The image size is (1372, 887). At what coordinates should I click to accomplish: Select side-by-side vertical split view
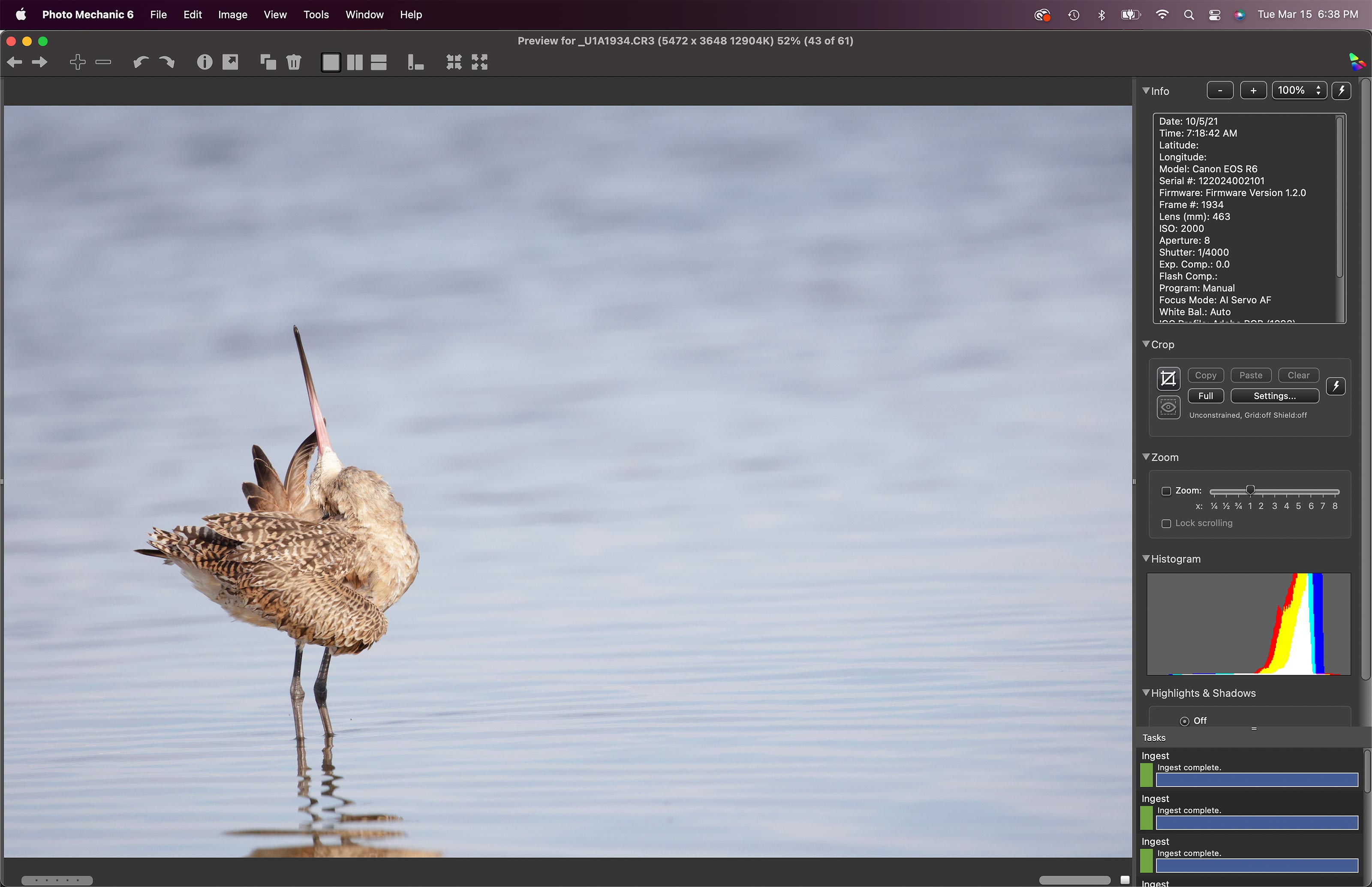pos(355,62)
